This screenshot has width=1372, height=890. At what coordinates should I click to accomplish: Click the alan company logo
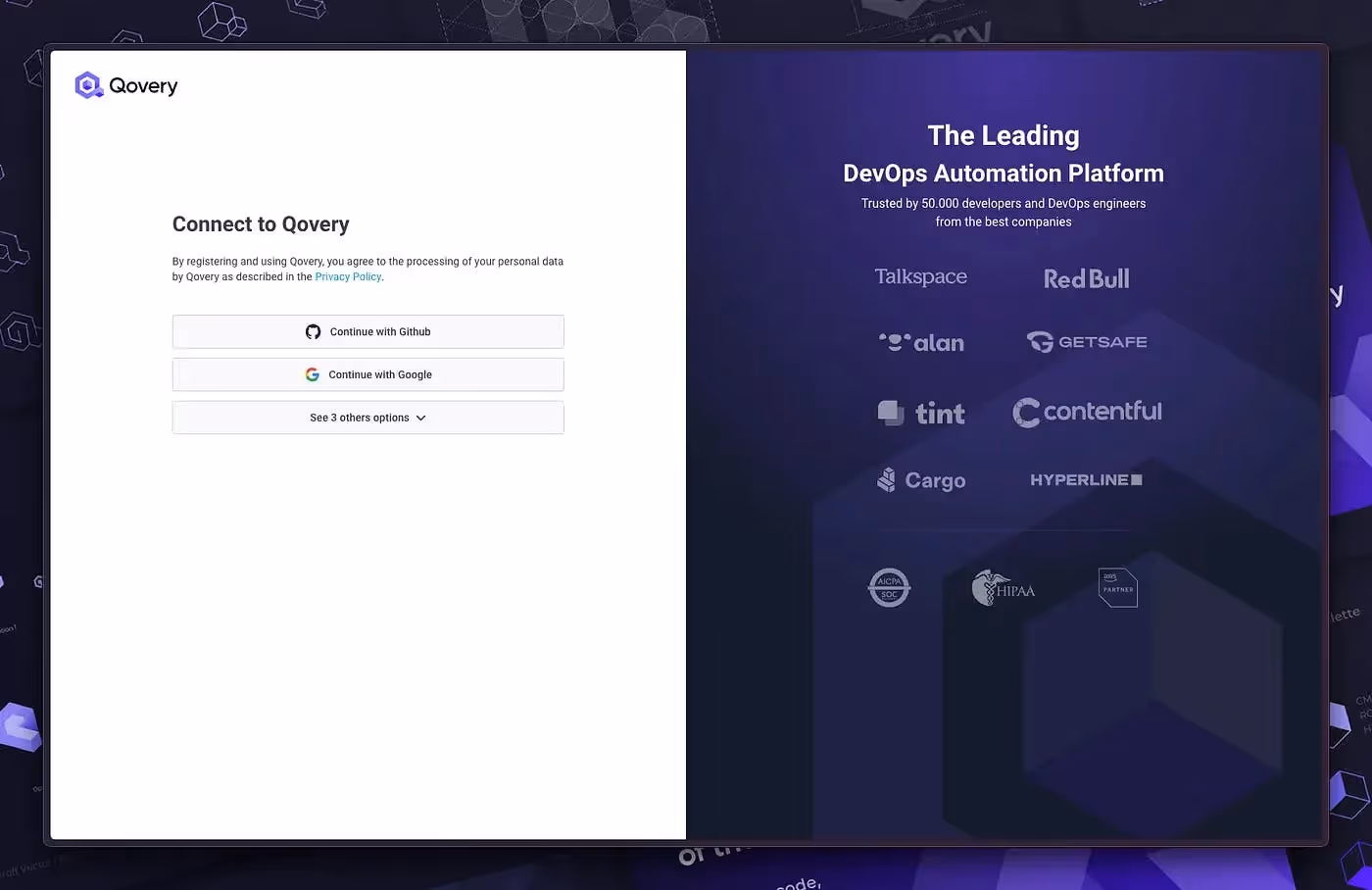921,342
